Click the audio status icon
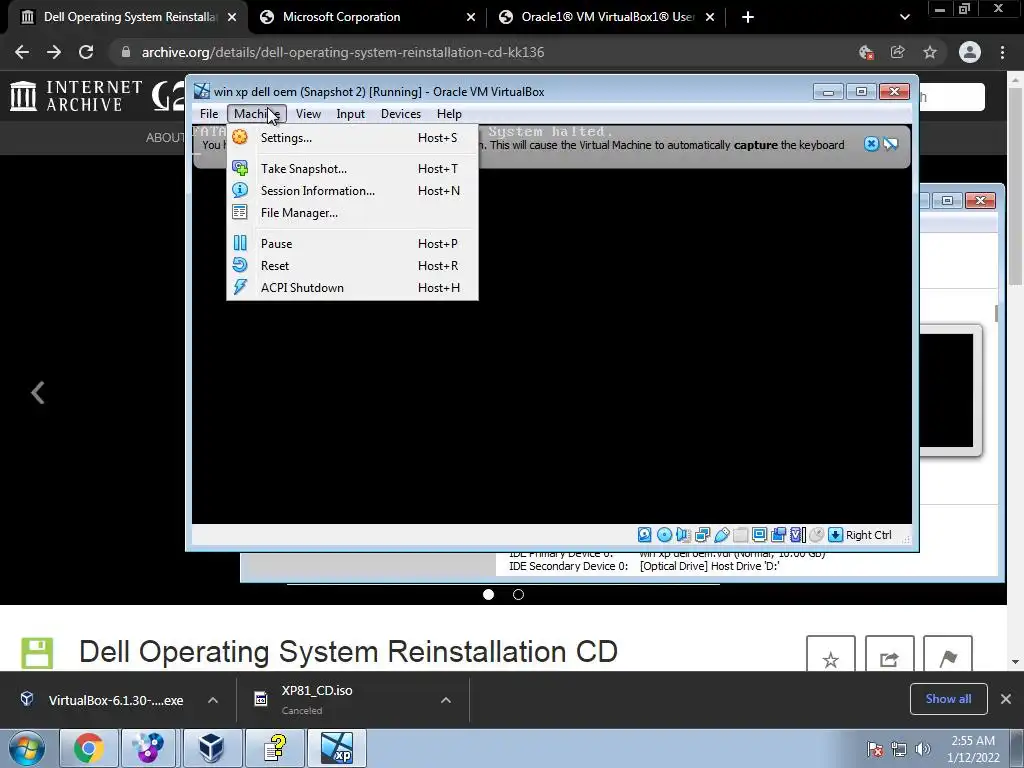Viewport: 1024px width, 768px height. [683, 535]
